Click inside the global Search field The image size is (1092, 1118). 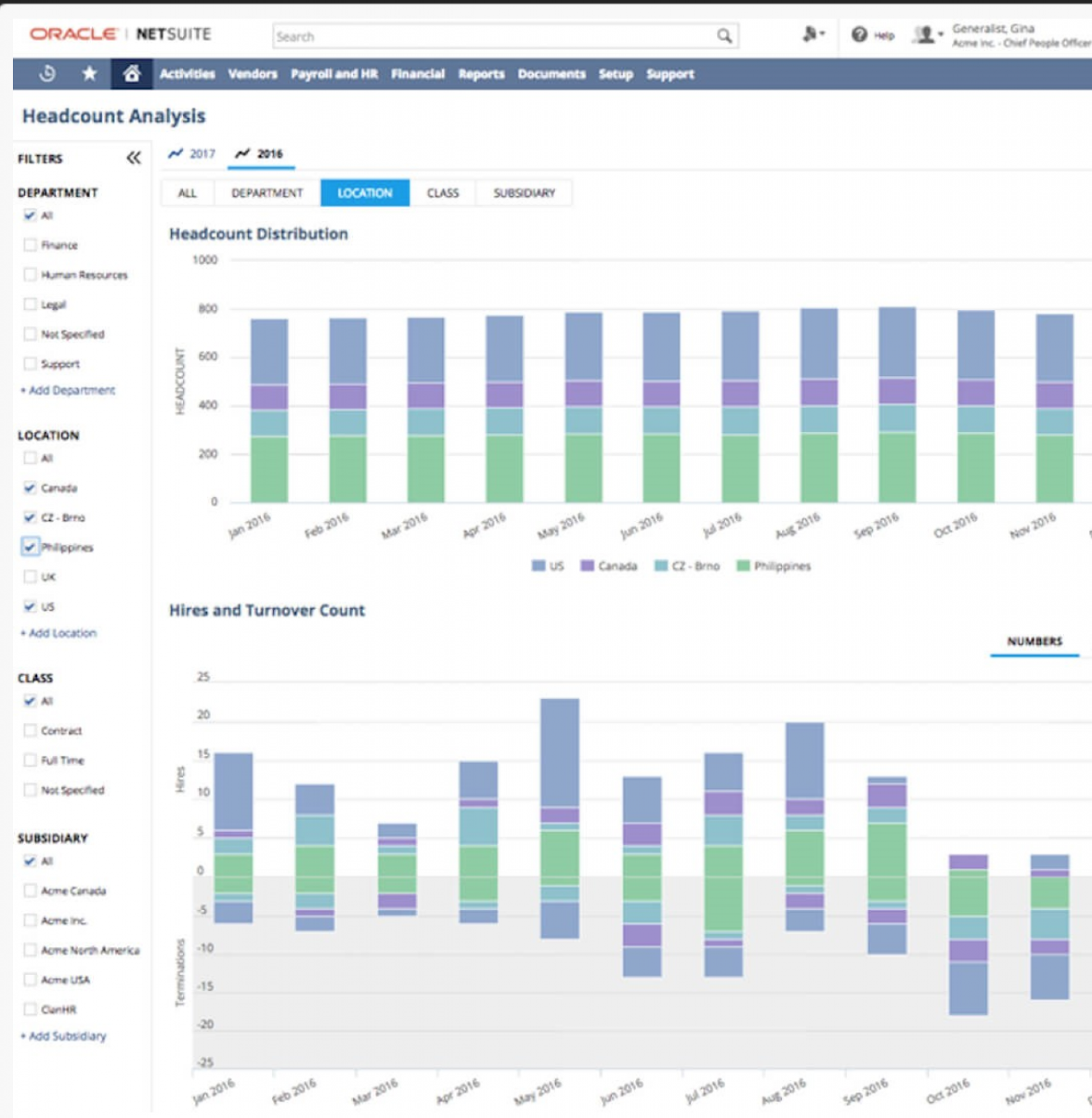[x=493, y=36]
